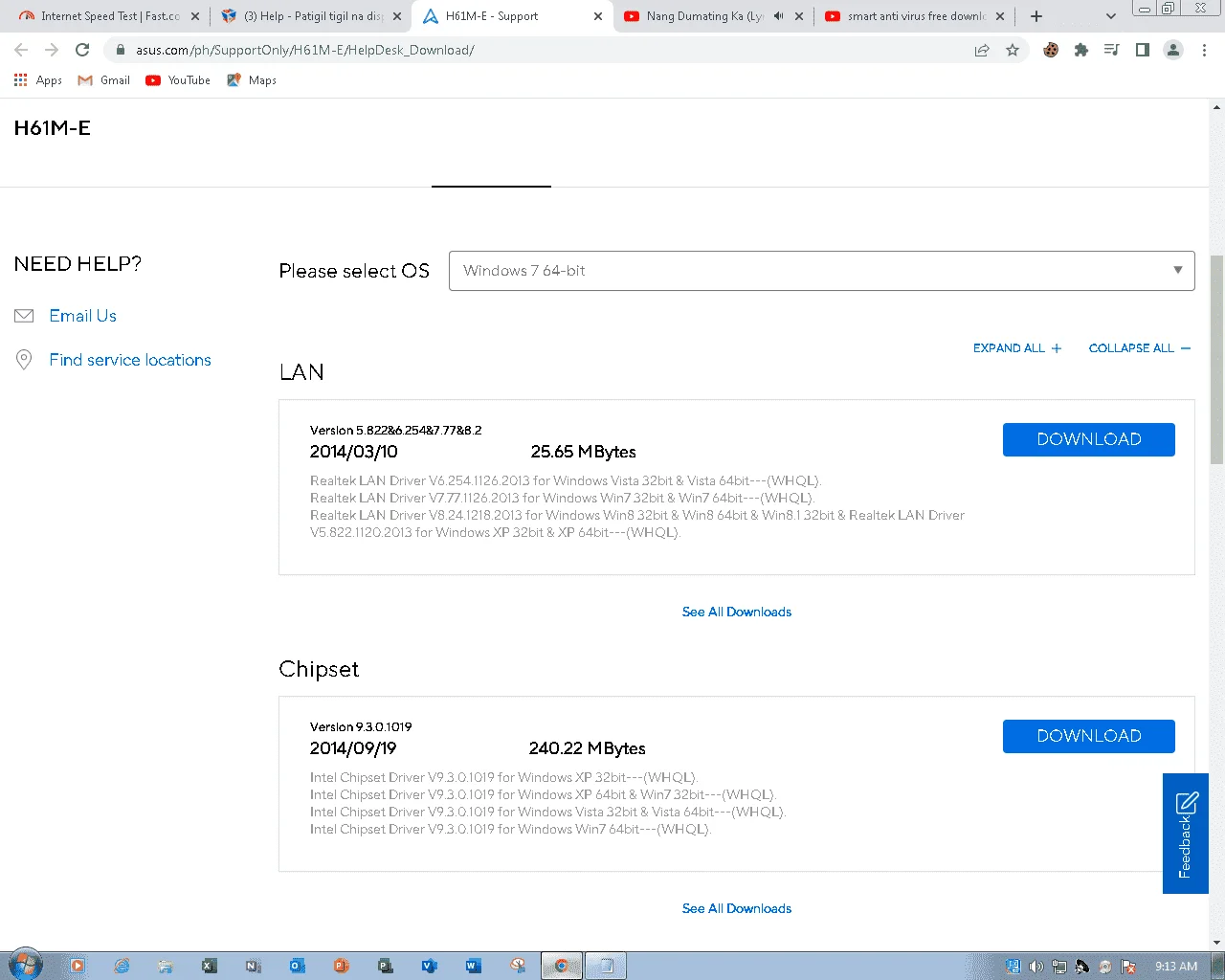Open the Gmail bookmark
Image resolution: width=1225 pixels, height=980 pixels.
(x=104, y=80)
